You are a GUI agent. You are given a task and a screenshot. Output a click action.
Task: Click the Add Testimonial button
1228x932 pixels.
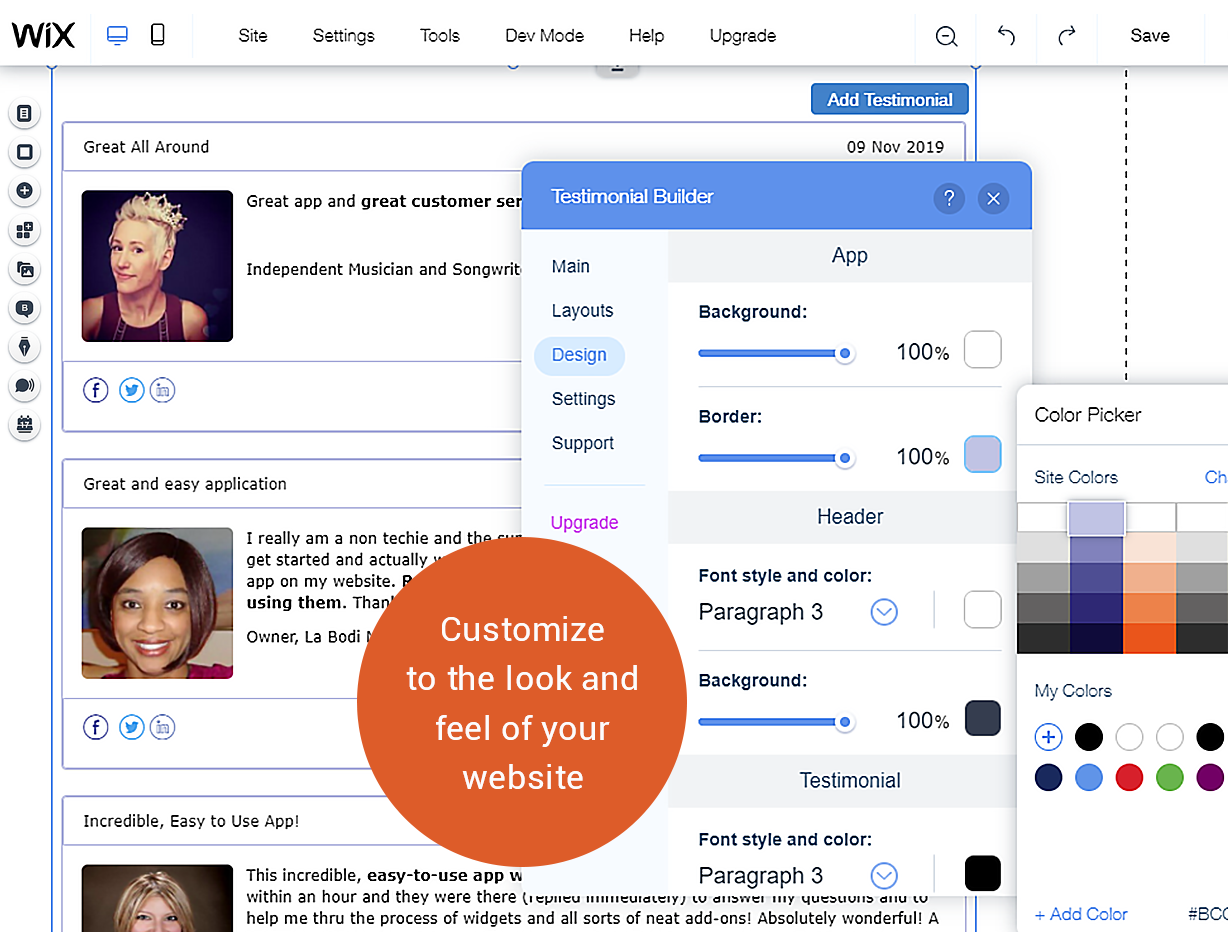(x=890, y=99)
